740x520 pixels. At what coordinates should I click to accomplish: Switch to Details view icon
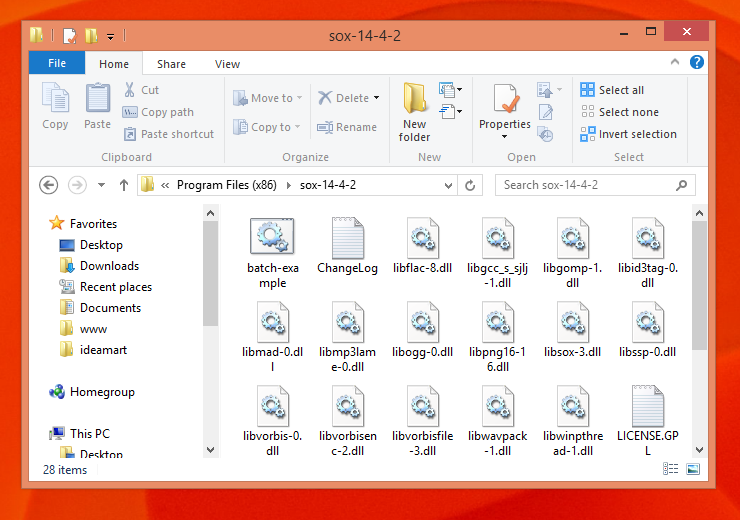670,469
